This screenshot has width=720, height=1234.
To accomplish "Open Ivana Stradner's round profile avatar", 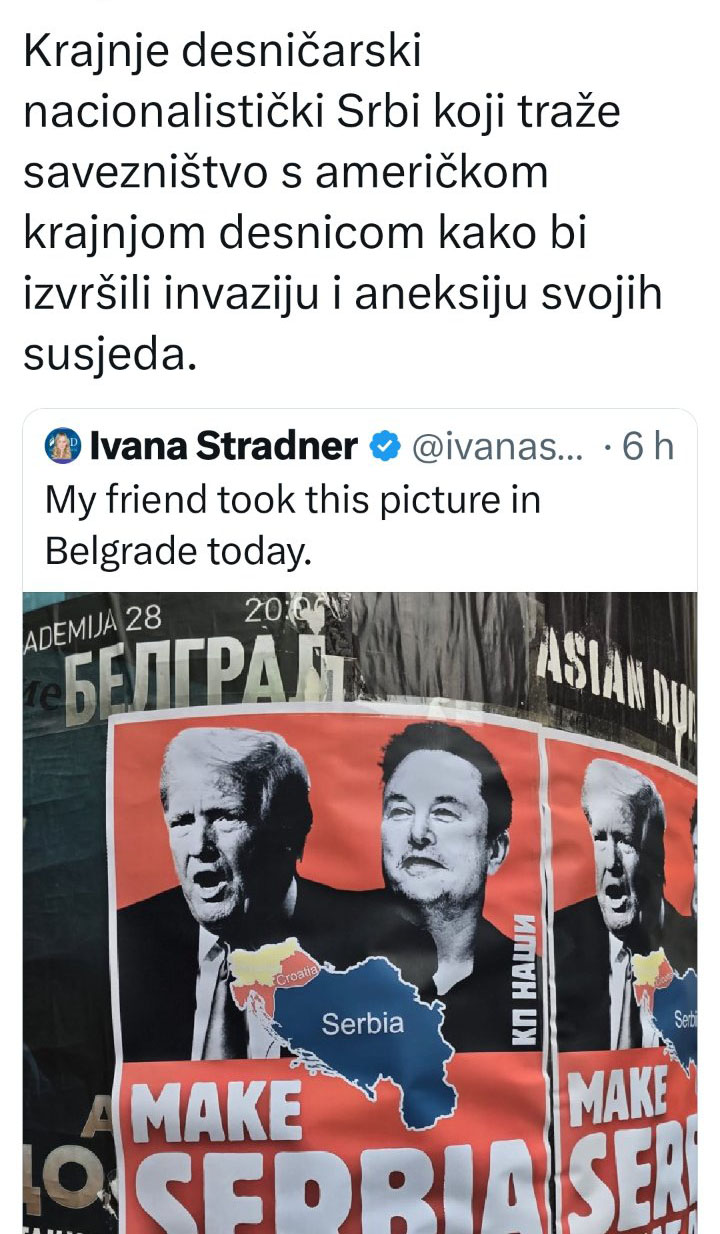I will click(x=64, y=447).
